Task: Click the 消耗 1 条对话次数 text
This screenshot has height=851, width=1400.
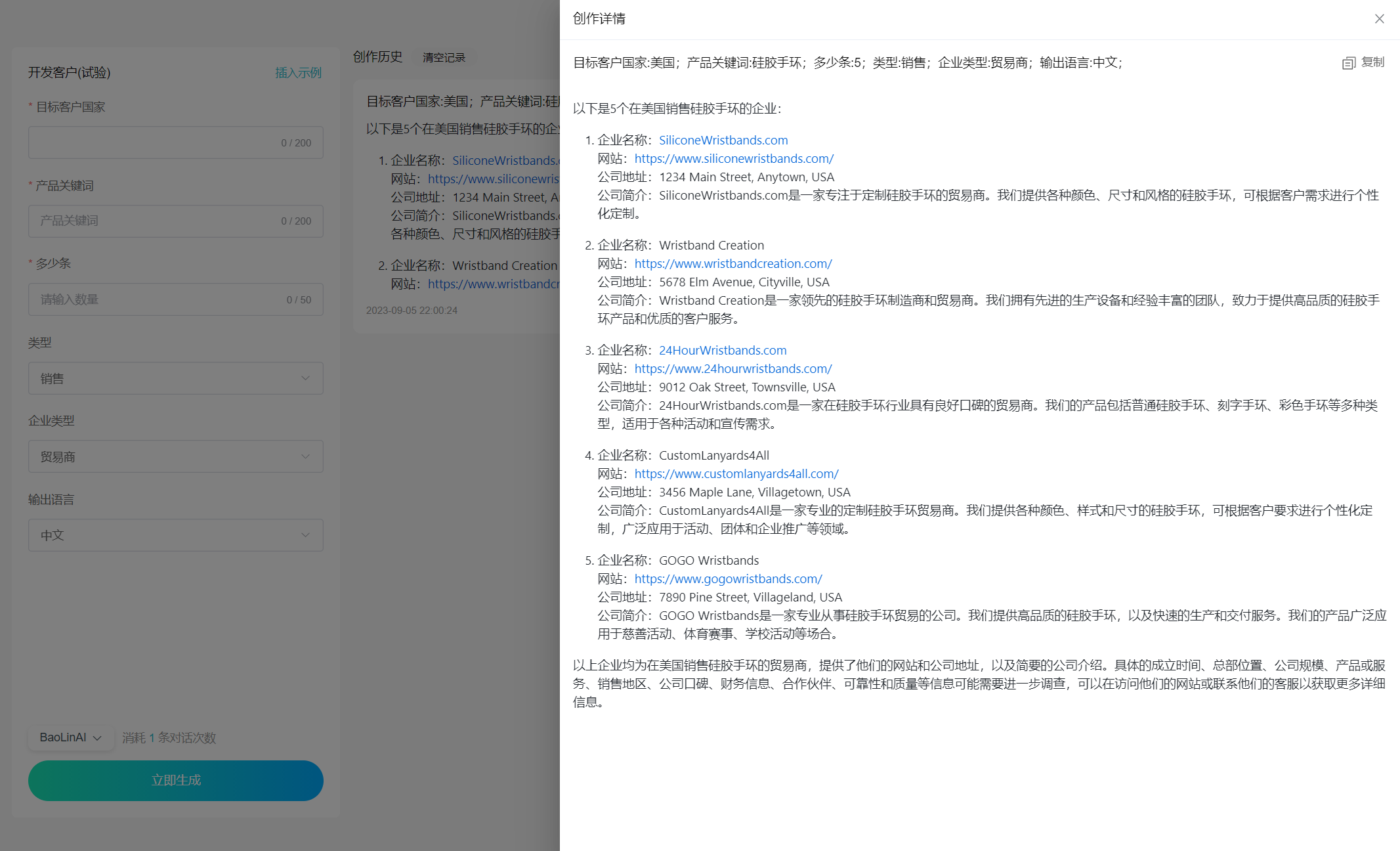Action: [x=169, y=738]
